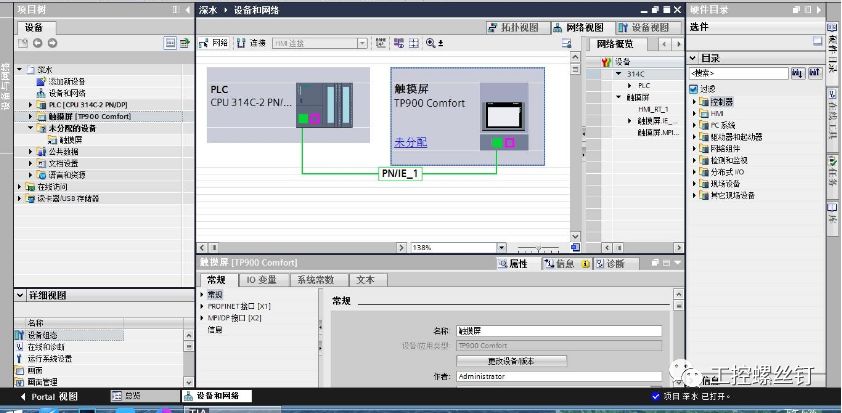Toggle the project tree overview display icon
842x413 pixels.
click(170, 44)
